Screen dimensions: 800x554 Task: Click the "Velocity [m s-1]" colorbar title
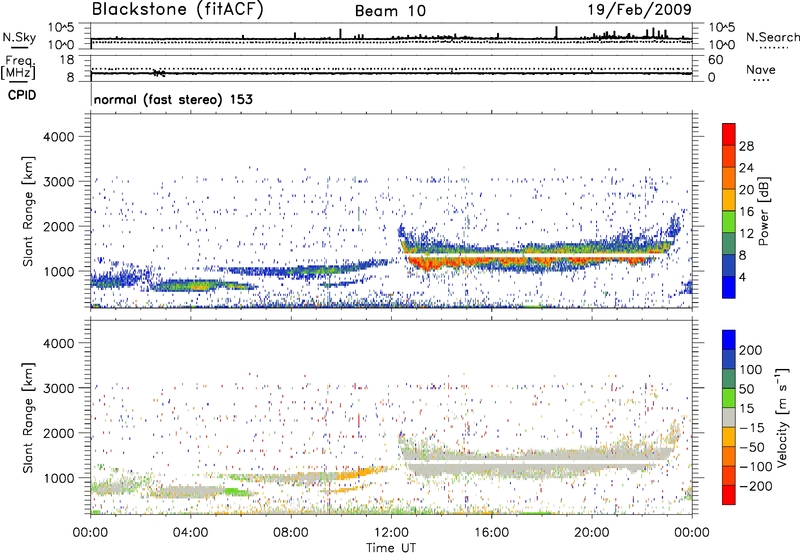click(x=782, y=417)
